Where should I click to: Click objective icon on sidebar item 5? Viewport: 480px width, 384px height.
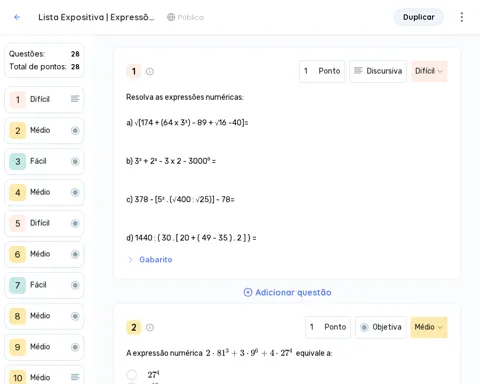click(x=75, y=223)
